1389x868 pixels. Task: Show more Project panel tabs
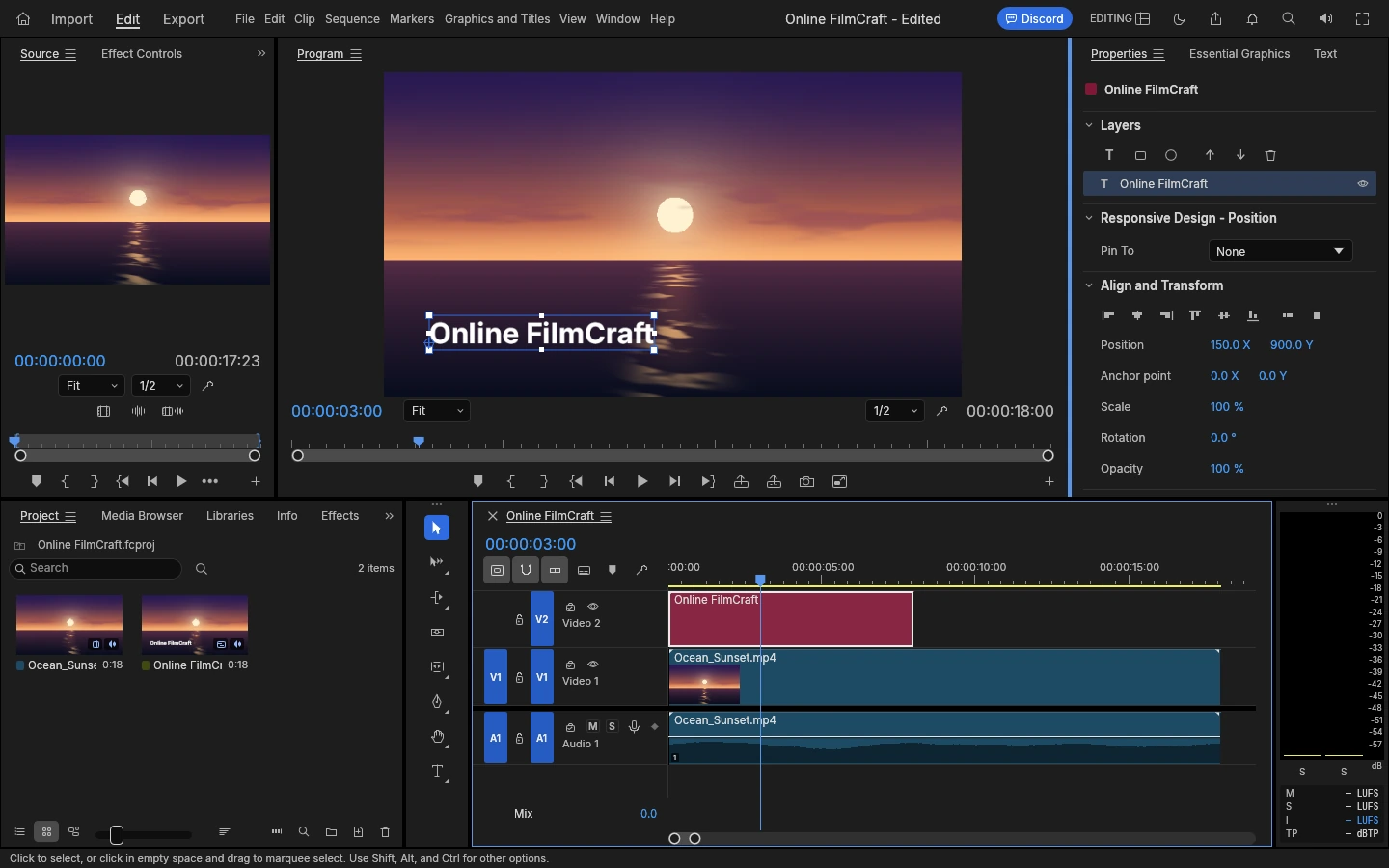click(390, 516)
